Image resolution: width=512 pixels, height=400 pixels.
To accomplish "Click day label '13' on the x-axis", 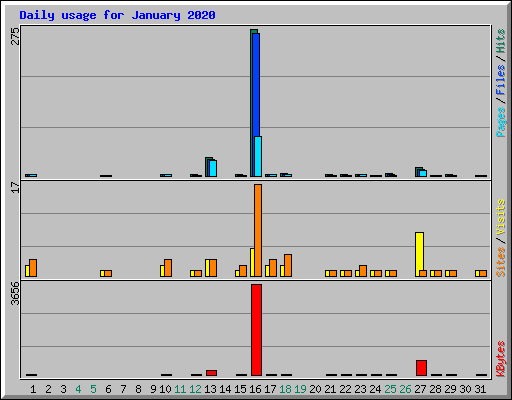I will [x=210, y=389].
